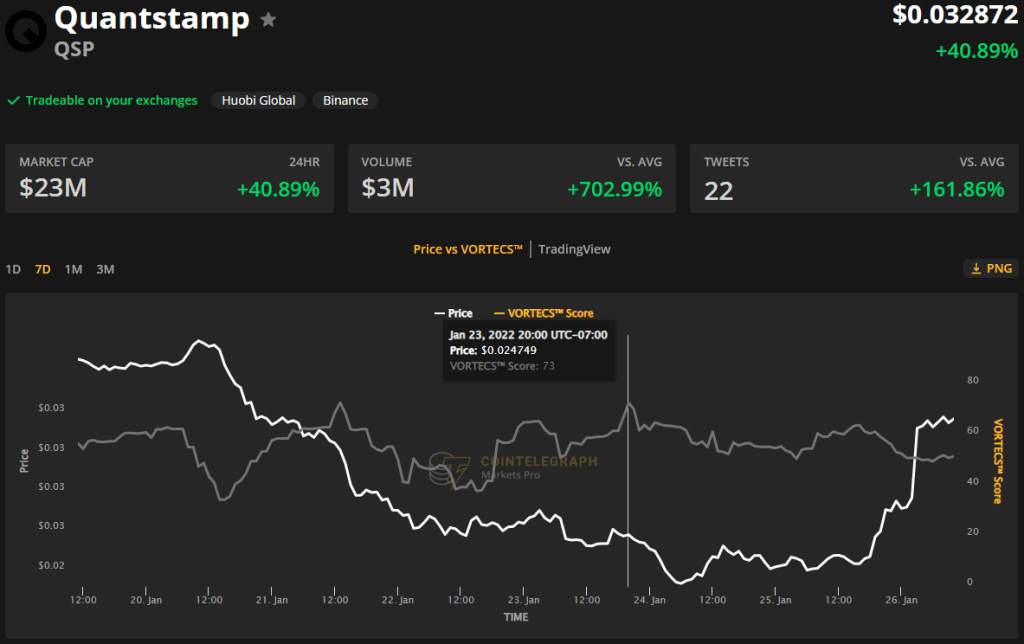Click the vertical crosshair marker on chart
The width and height of the screenshot is (1024, 644).
(628, 460)
